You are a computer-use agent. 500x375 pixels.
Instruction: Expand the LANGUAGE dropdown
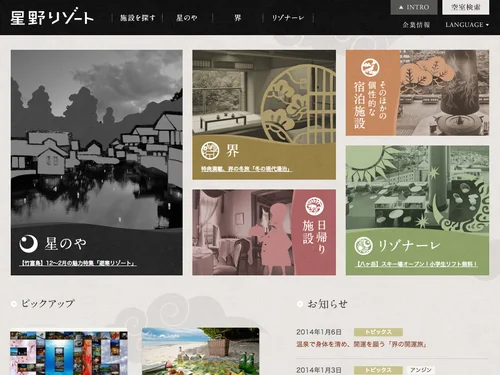[467, 25]
